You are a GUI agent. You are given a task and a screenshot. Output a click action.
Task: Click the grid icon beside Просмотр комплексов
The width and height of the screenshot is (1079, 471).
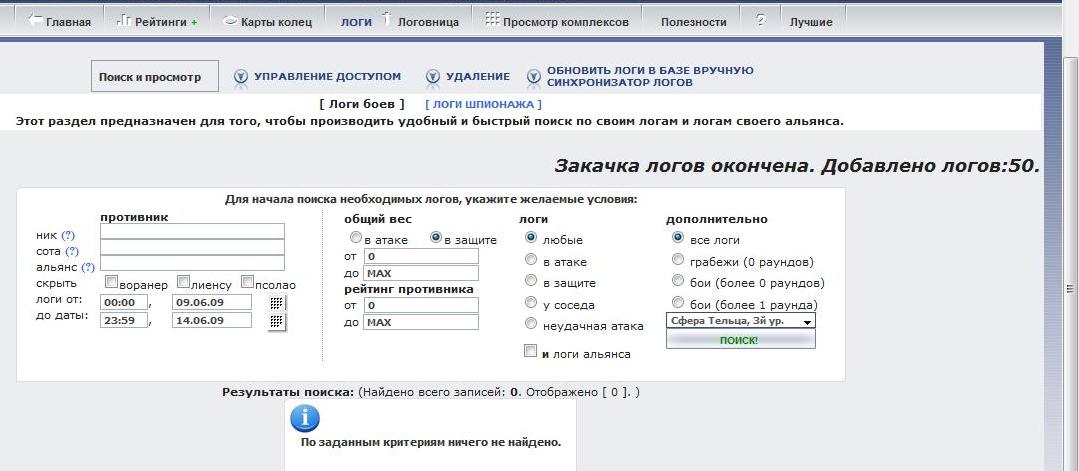coord(492,19)
